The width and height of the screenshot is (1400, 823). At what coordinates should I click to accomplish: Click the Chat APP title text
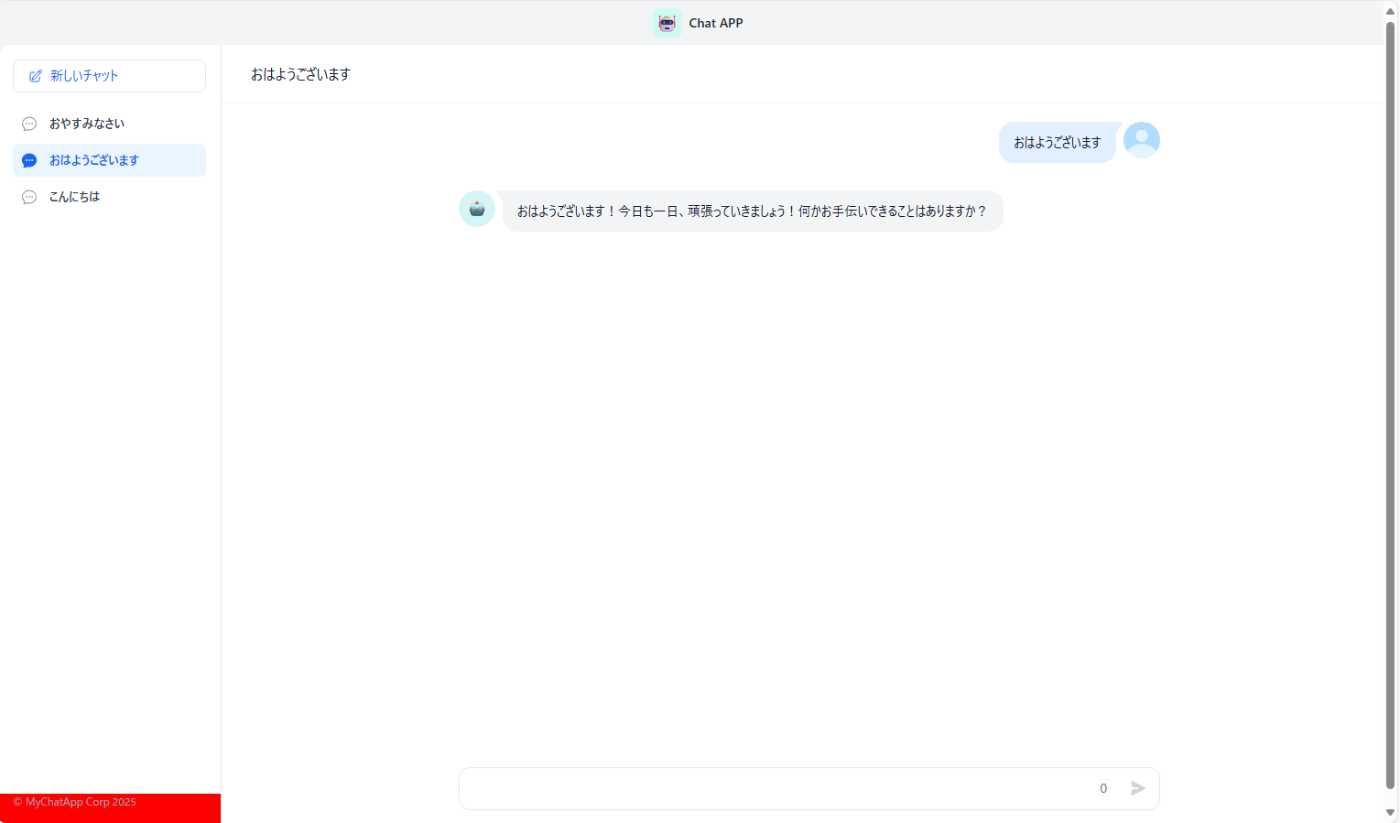tap(716, 23)
